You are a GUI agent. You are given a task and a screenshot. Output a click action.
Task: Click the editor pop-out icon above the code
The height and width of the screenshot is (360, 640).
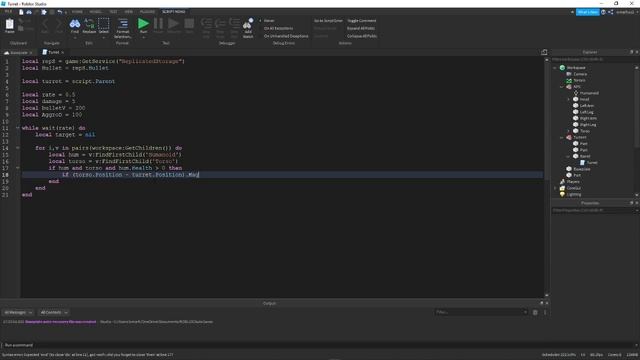point(544,52)
